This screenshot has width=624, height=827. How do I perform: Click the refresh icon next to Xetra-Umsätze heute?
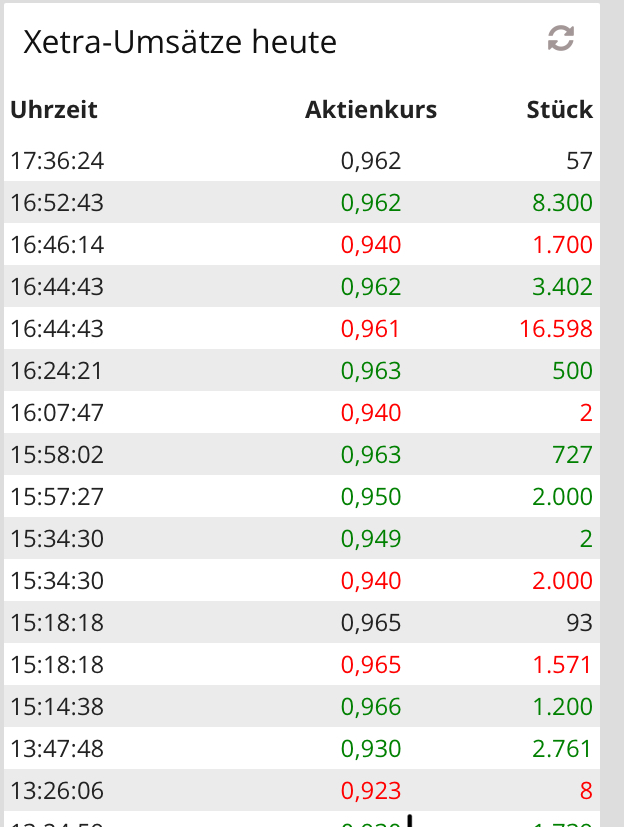click(561, 39)
